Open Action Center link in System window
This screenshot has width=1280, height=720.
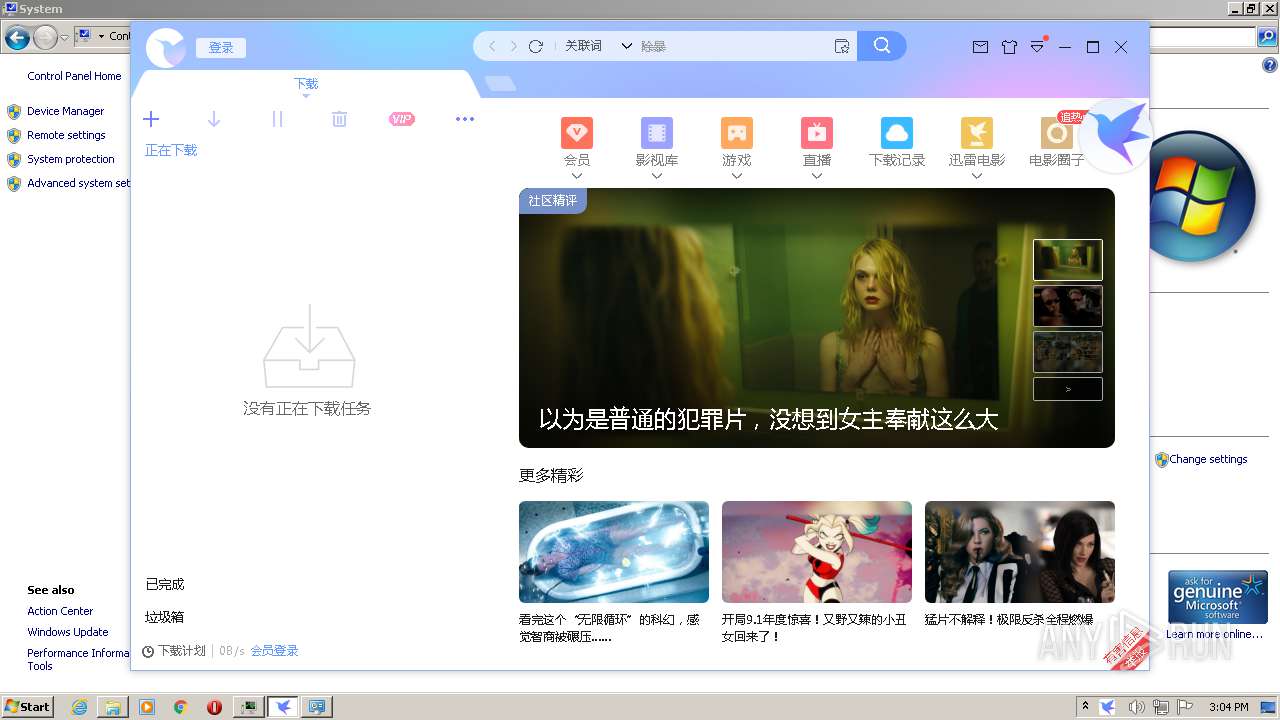pyautogui.click(x=60, y=611)
